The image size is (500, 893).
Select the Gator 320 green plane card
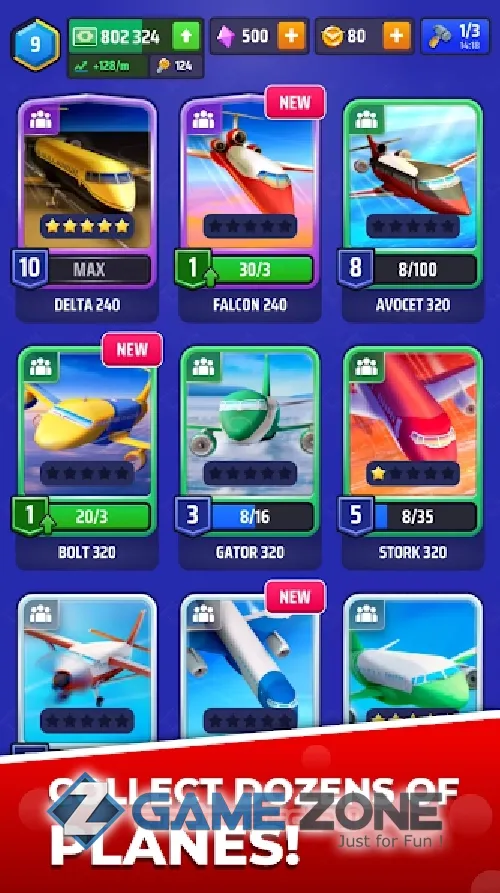tap(250, 457)
